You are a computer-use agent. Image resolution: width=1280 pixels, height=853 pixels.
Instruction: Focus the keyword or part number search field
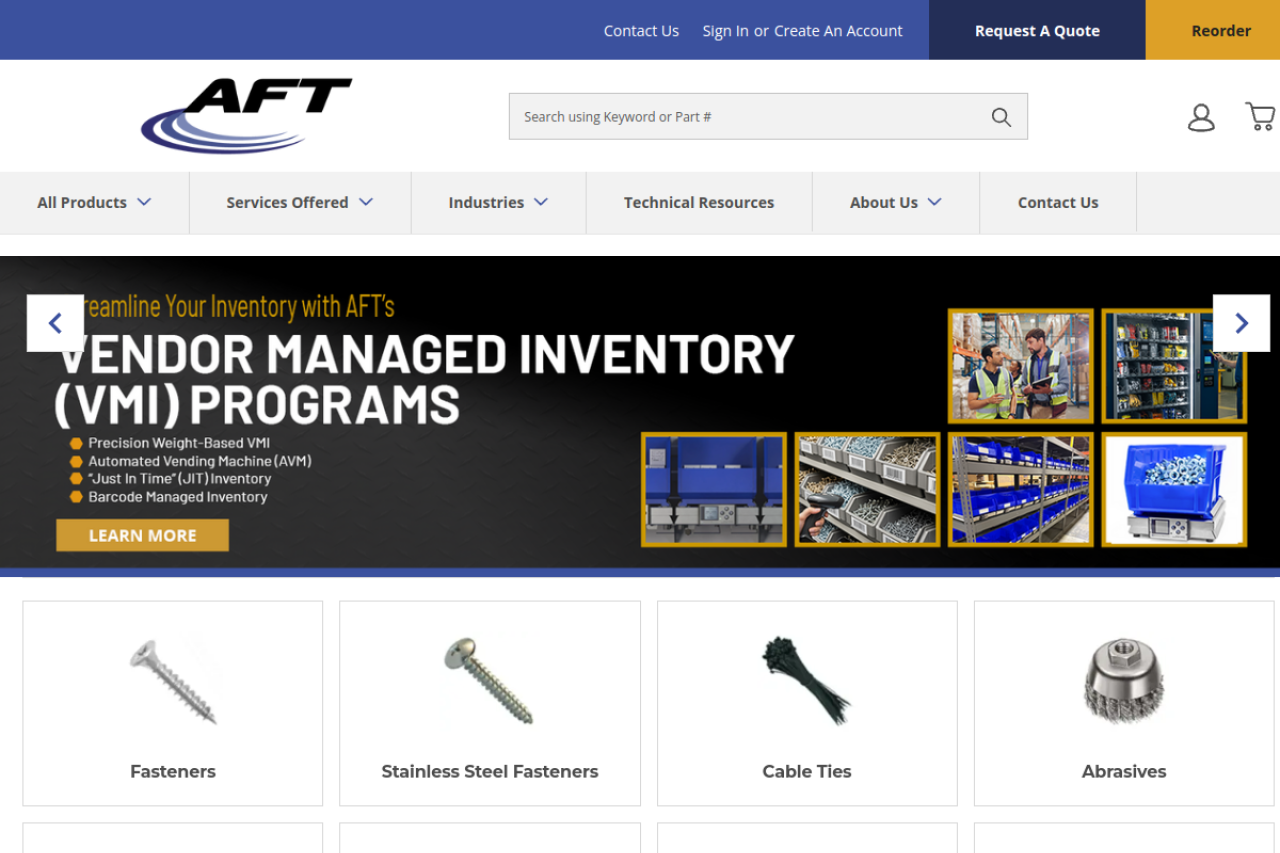tap(745, 117)
